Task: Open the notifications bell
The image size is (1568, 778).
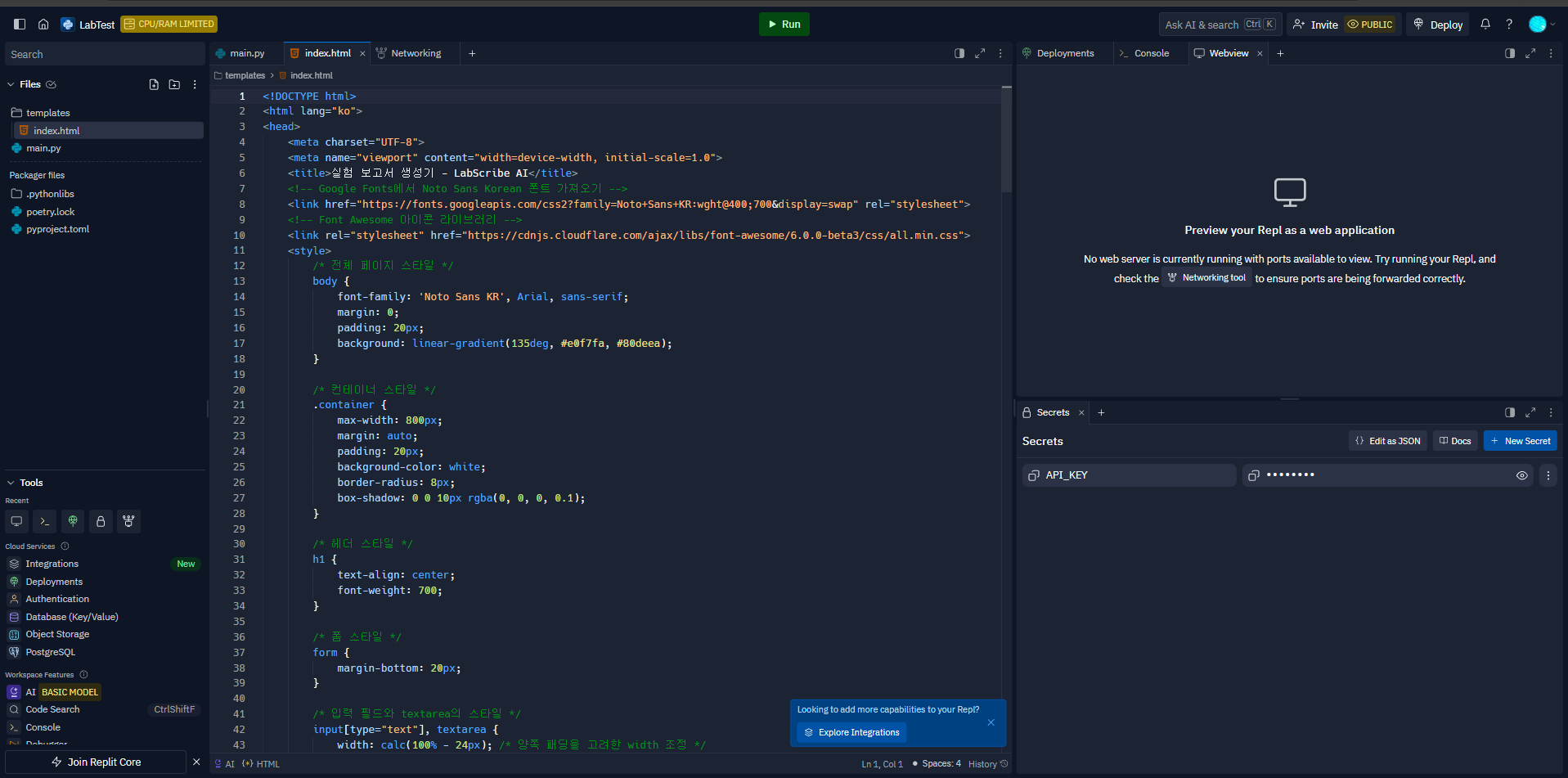Action: coord(1485,25)
